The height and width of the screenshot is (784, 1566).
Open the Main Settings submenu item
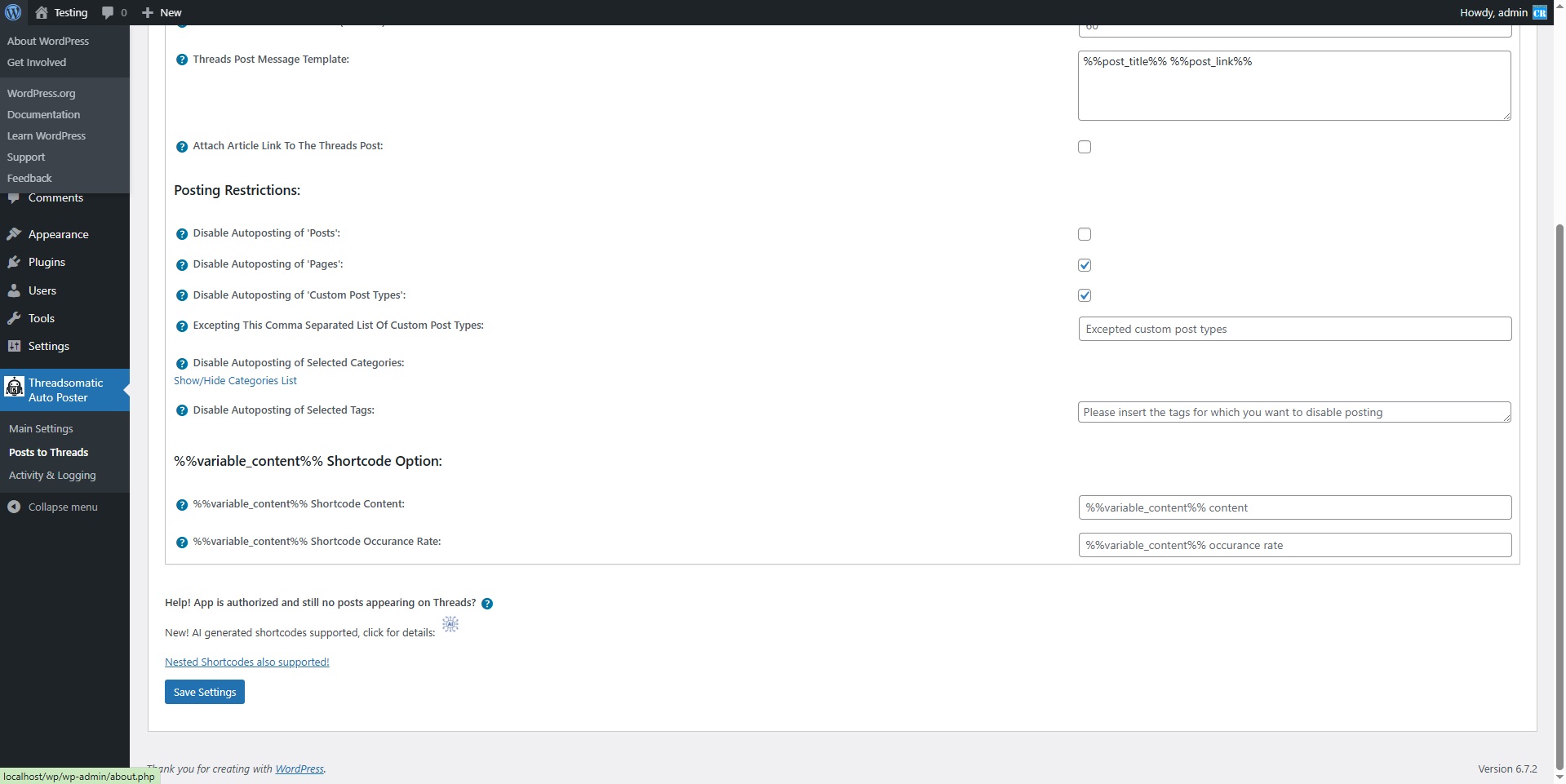(x=41, y=429)
